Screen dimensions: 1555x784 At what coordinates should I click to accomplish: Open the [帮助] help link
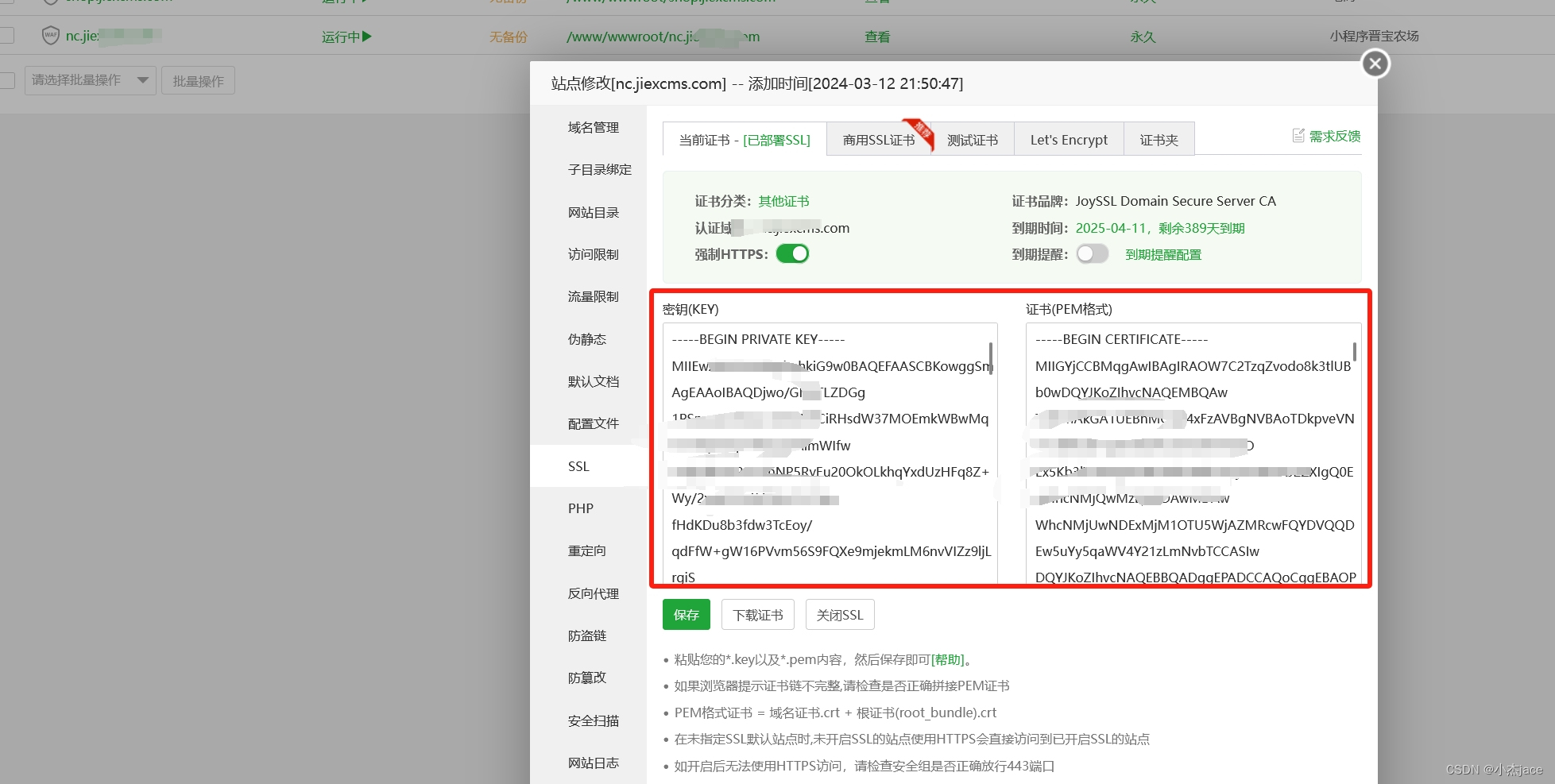[x=948, y=659]
